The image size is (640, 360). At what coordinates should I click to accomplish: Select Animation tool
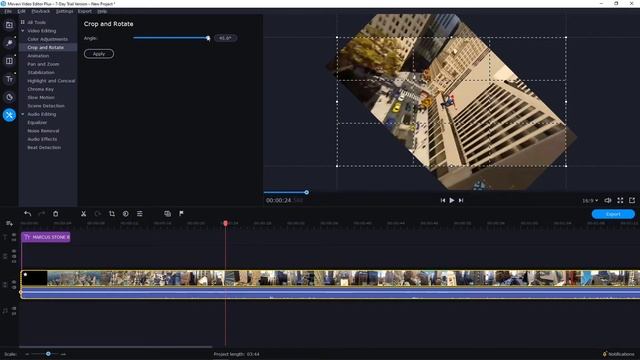38,56
